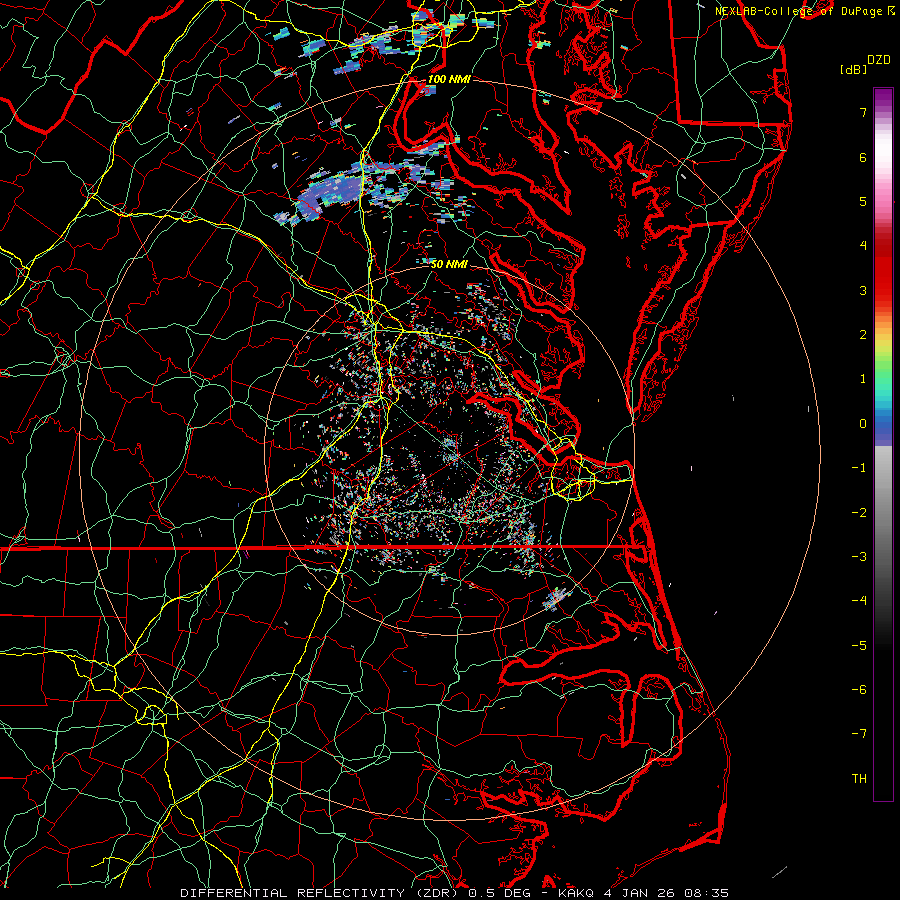Click the "-4" value on the color scale
Screen dimensions: 900x900
tap(859, 601)
